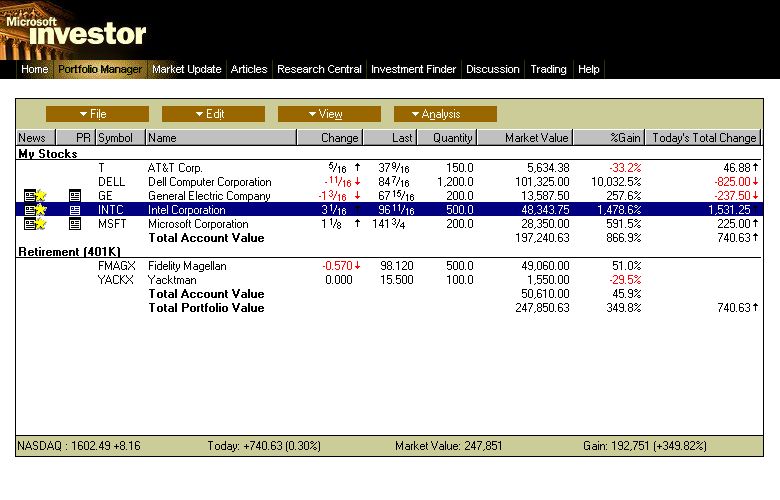This screenshot has height=500, width=780.
Task: Open the press release icon for INTC
Action: click(x=75, y=210)
